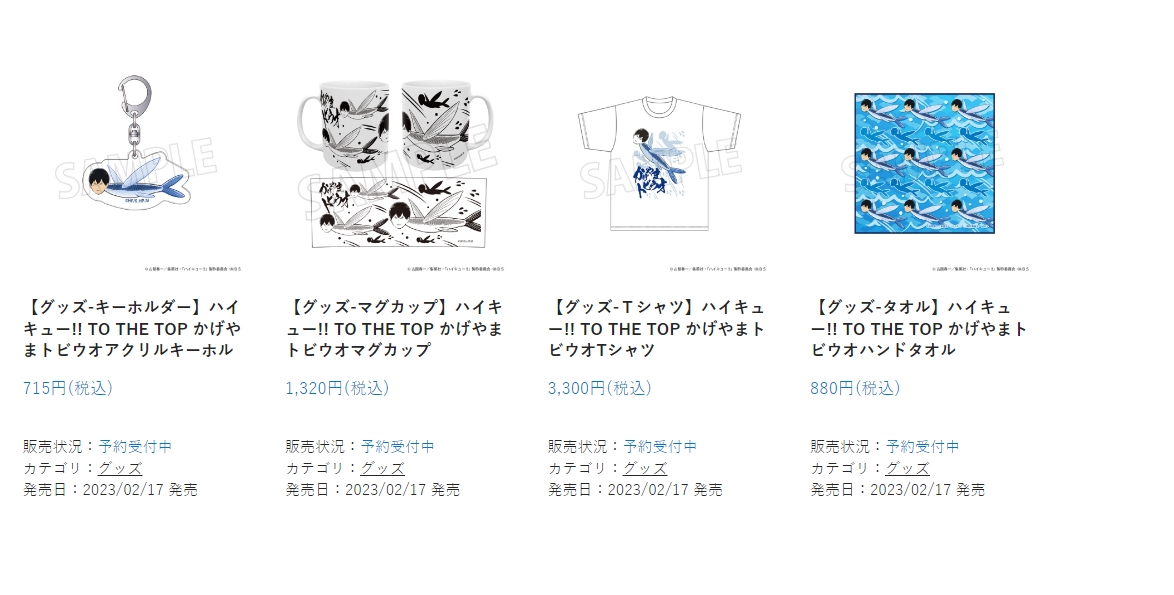The width and height of the screenshot is (1174, 595).
Task: Open グッズ category link under the T-shirt
Action: point(645,469)
